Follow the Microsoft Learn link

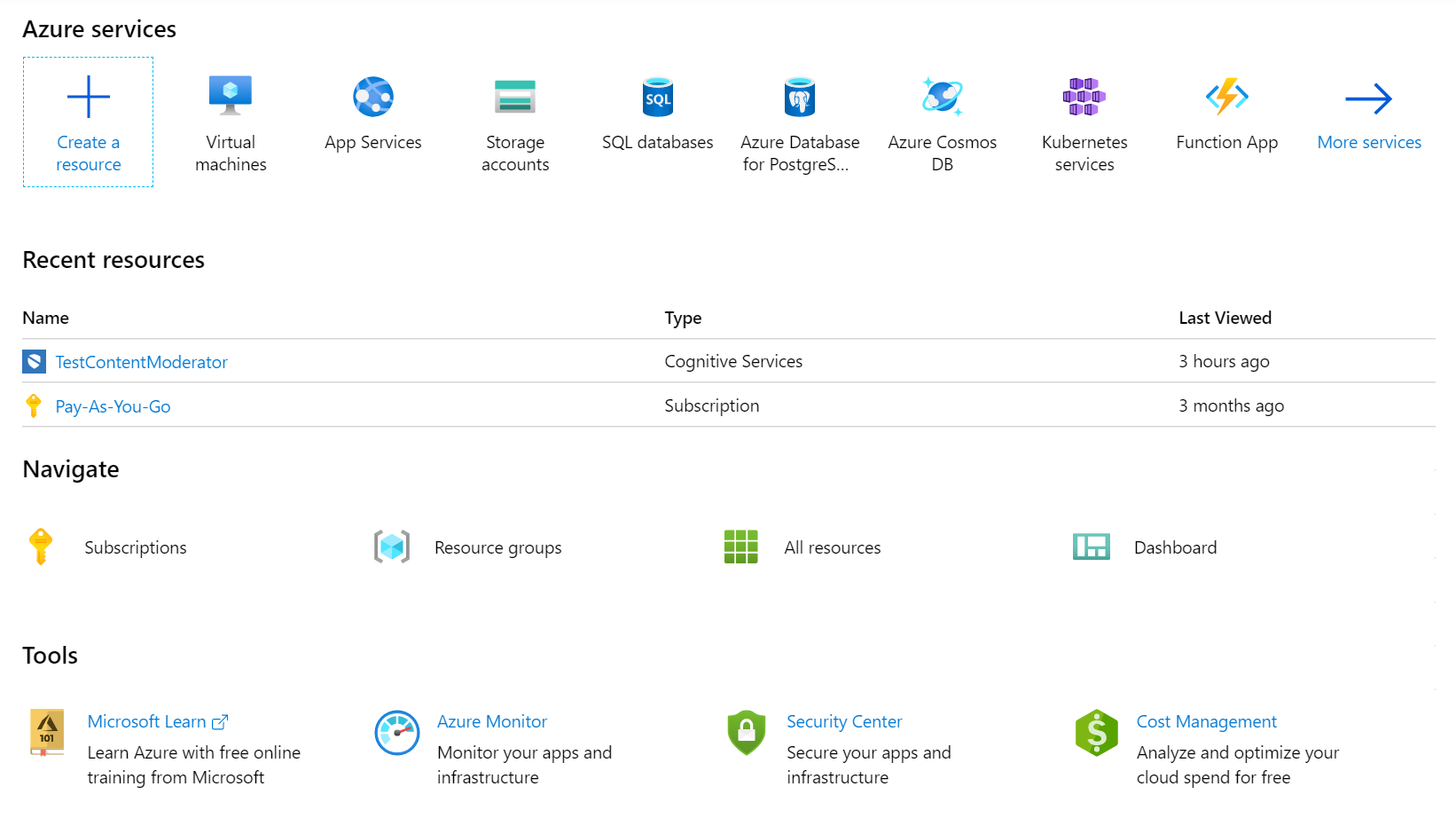[147, 722]
